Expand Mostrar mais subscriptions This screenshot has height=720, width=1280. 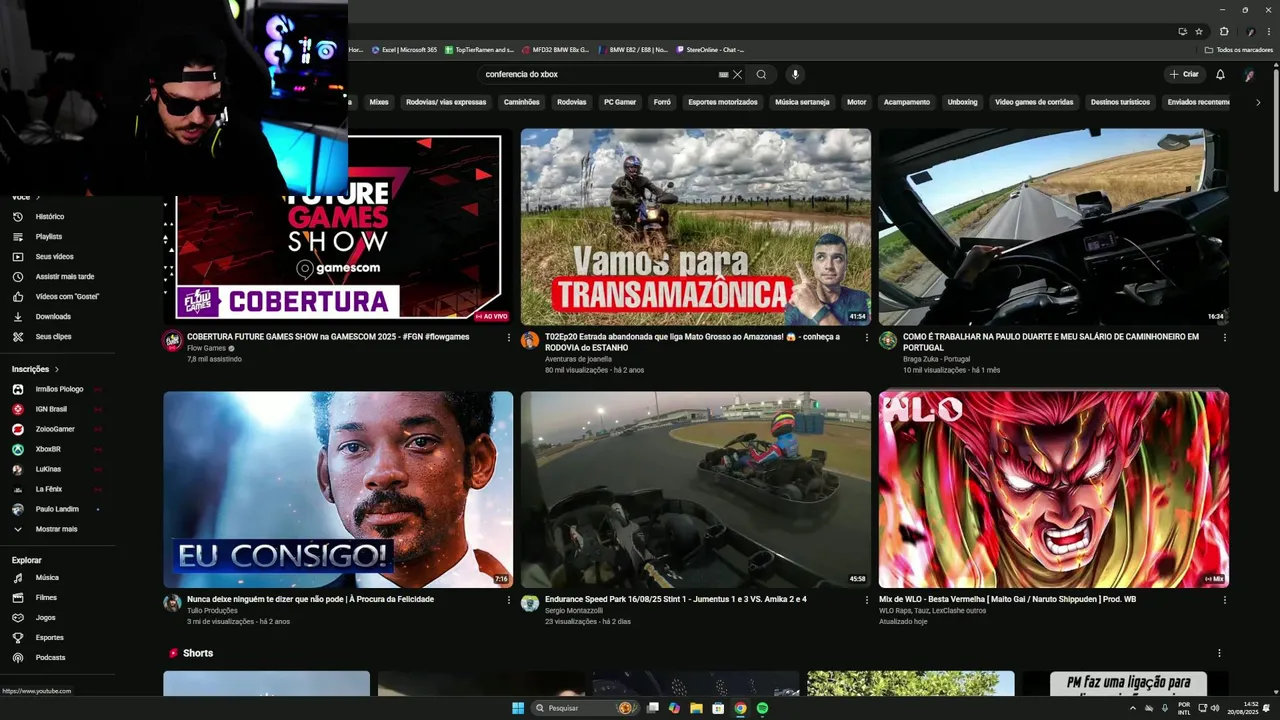[x=56, y=529]
